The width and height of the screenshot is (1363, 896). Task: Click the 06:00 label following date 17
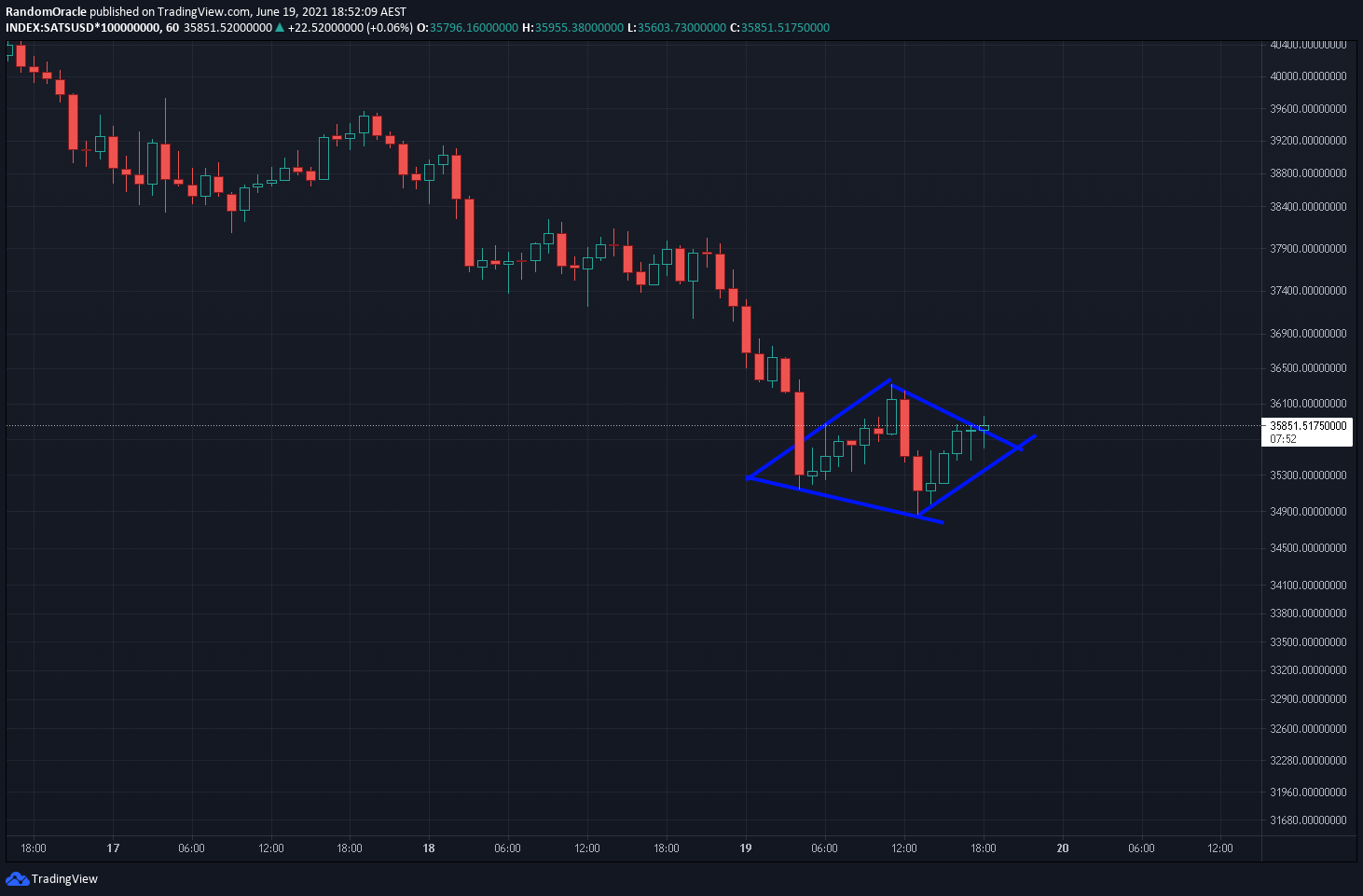pyautogui.click(x=191, y=848)
